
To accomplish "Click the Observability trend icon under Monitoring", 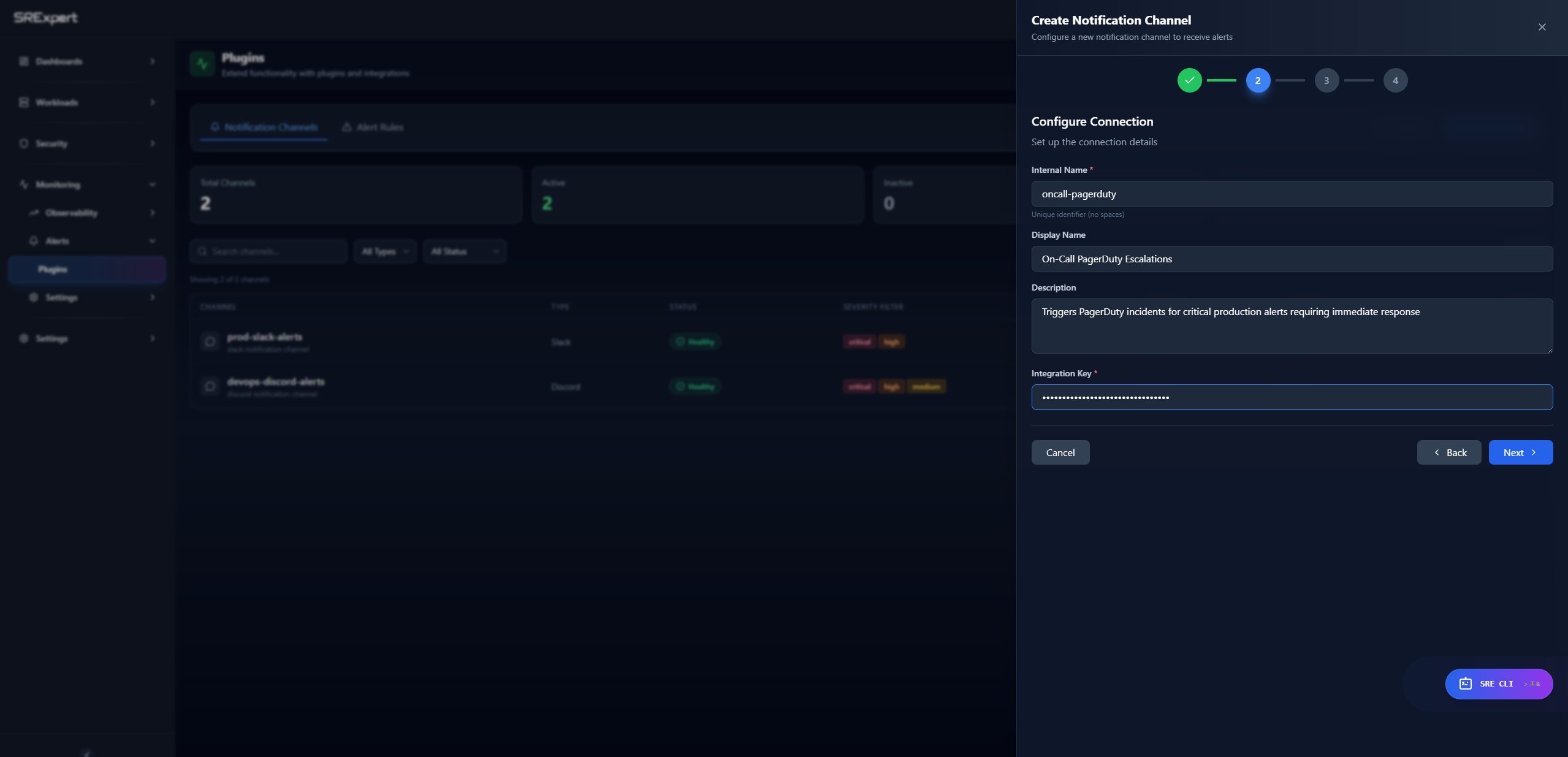I will tap(35, 213).
